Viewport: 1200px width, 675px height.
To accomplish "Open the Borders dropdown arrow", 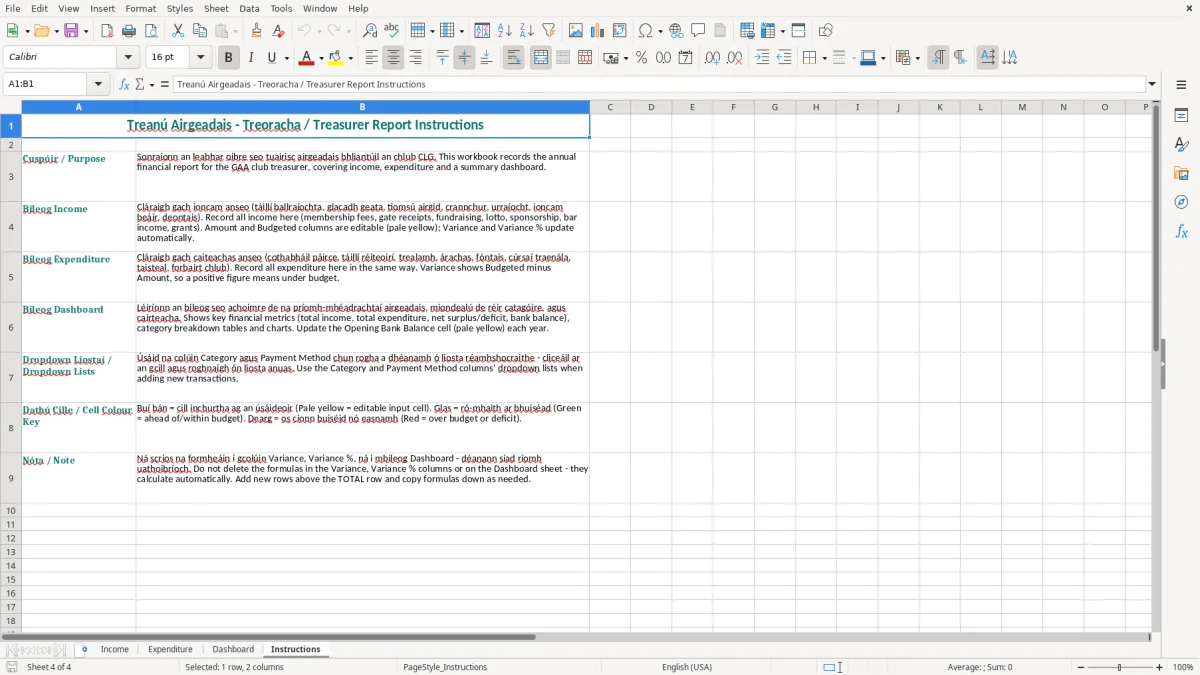I will pos(825,58).
